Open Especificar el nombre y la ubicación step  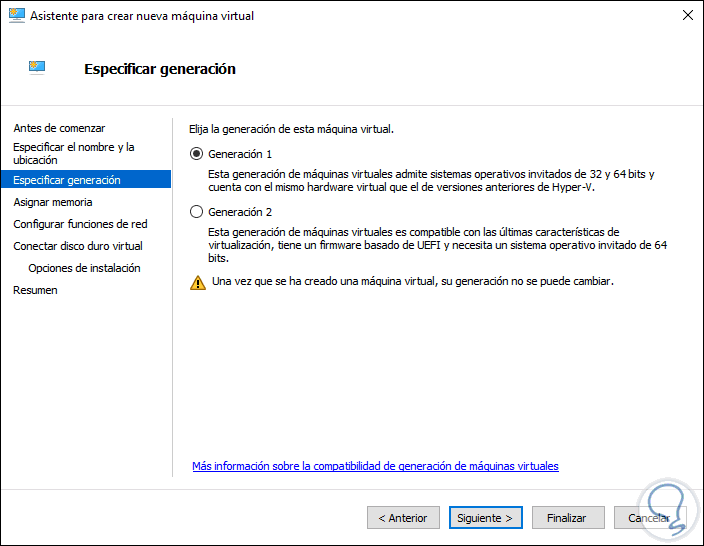click(x=73, y=153)
